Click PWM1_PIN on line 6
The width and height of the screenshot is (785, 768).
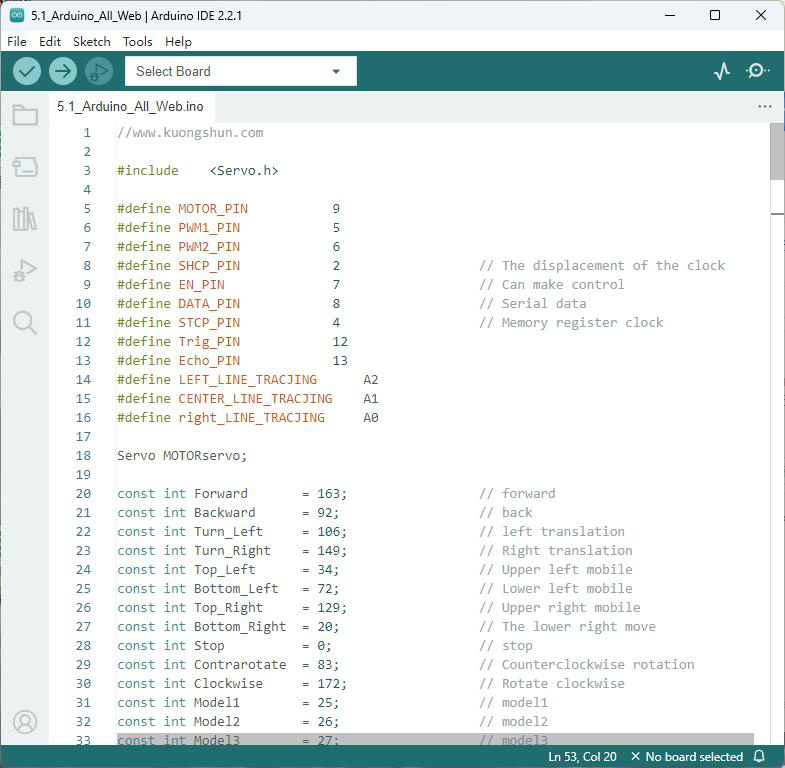tap(209, 228)
